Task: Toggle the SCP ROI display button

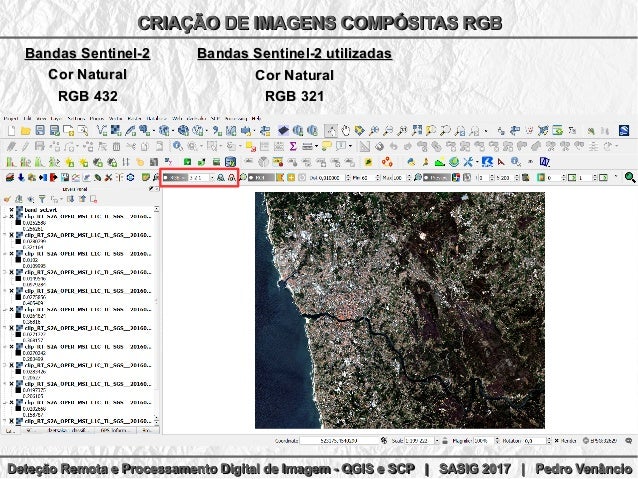Action: point(262,177)
